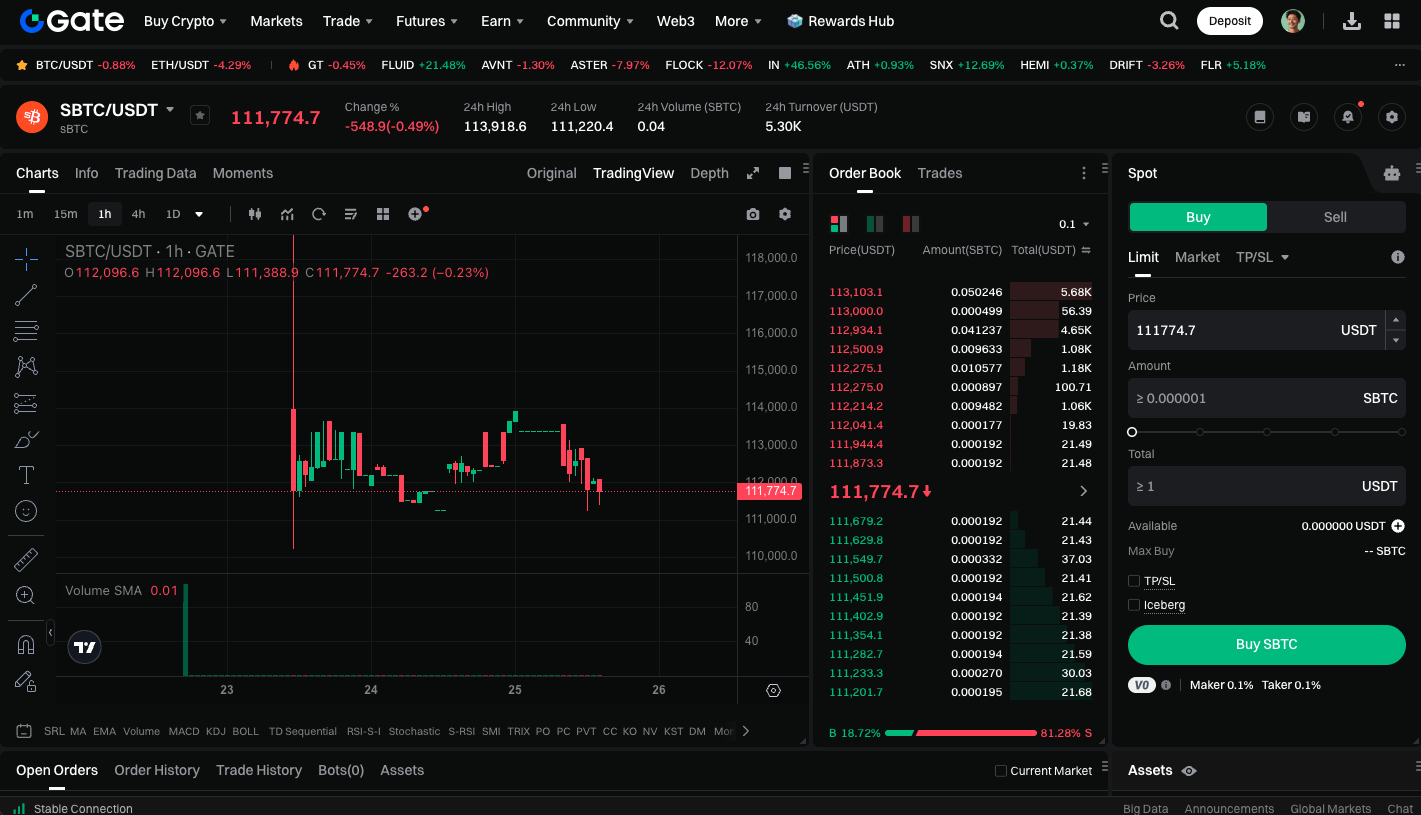1421x815 pixels.
Task: Toggle magnet mode tool
Action: coord(27,645)
